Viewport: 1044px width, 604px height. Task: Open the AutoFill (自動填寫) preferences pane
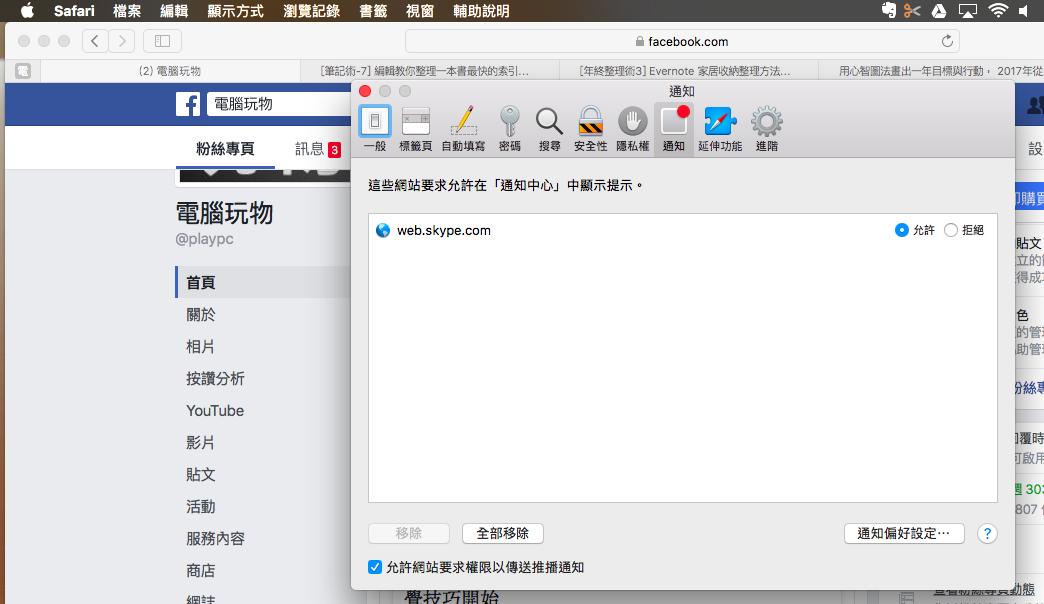pos(463,129)
